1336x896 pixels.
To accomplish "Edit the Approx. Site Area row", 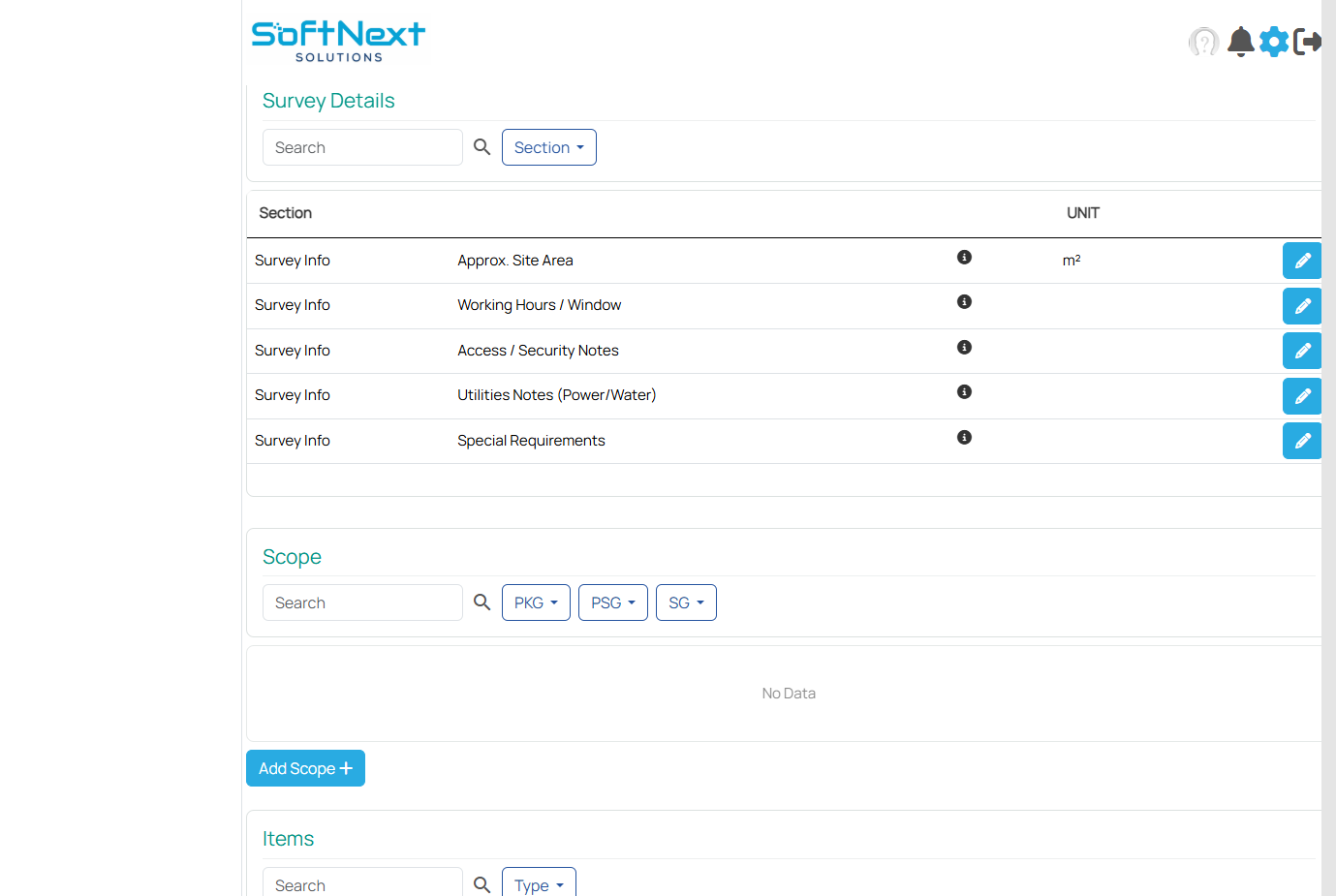I will 1302,260.
